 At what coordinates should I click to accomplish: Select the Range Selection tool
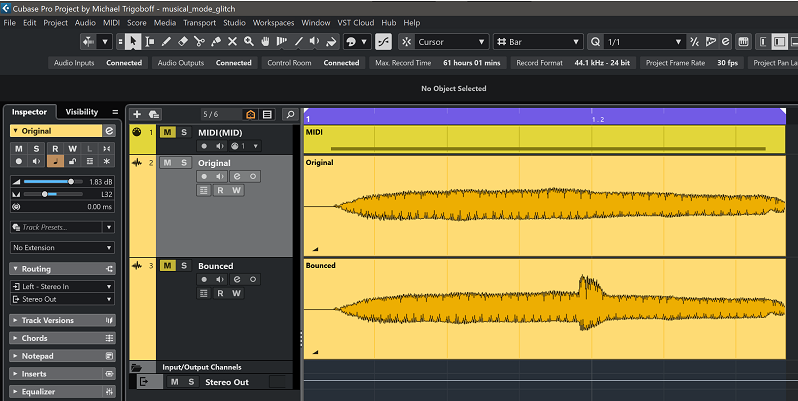(150, 42)
